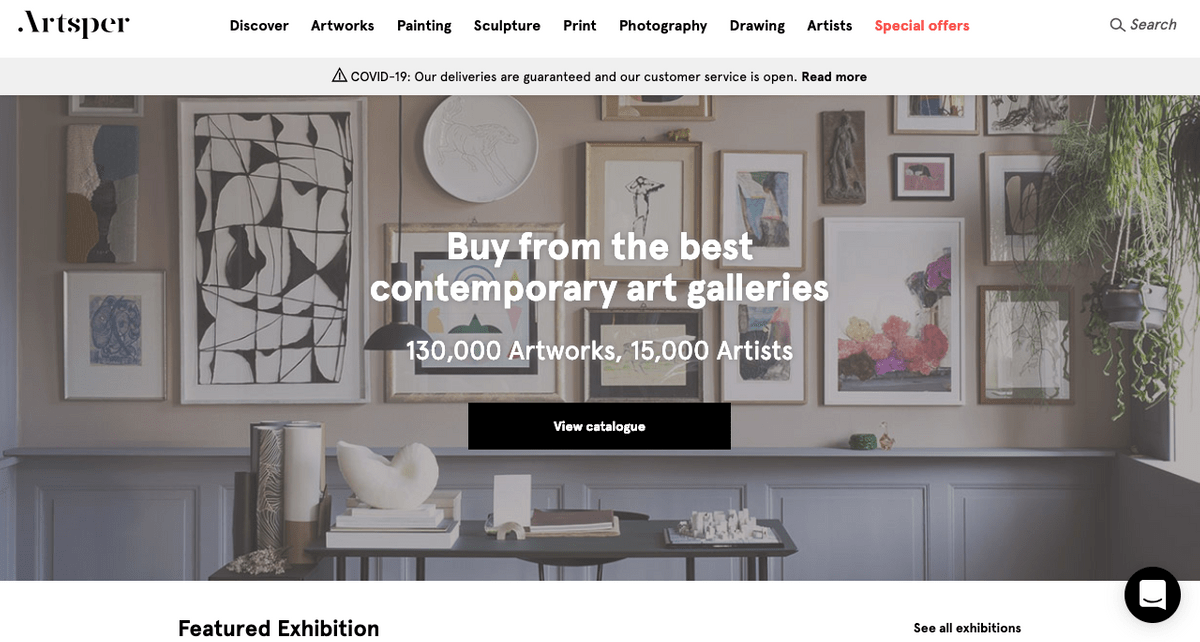Select Painting in the navigation
This screenshot has width=1200, height=642.
coord(424,26)
